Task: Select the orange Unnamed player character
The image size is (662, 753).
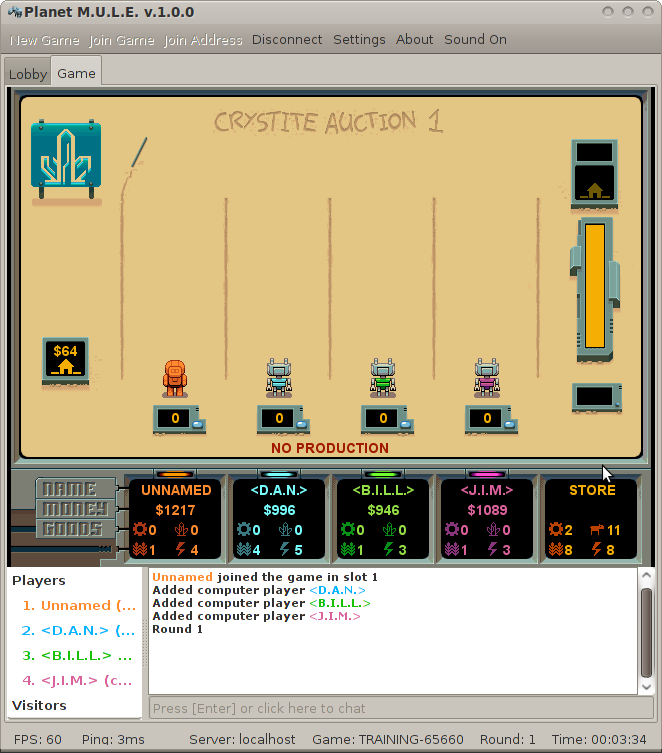Action: [x=174, y=378]
